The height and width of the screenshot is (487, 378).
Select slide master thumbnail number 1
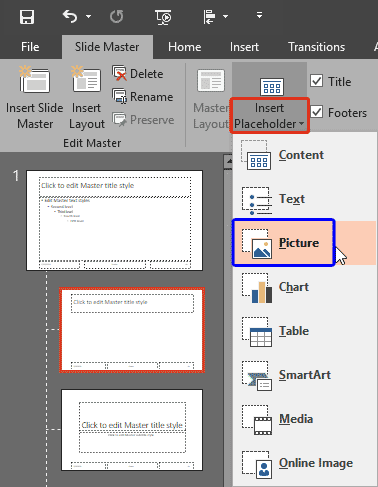[114, 220]
